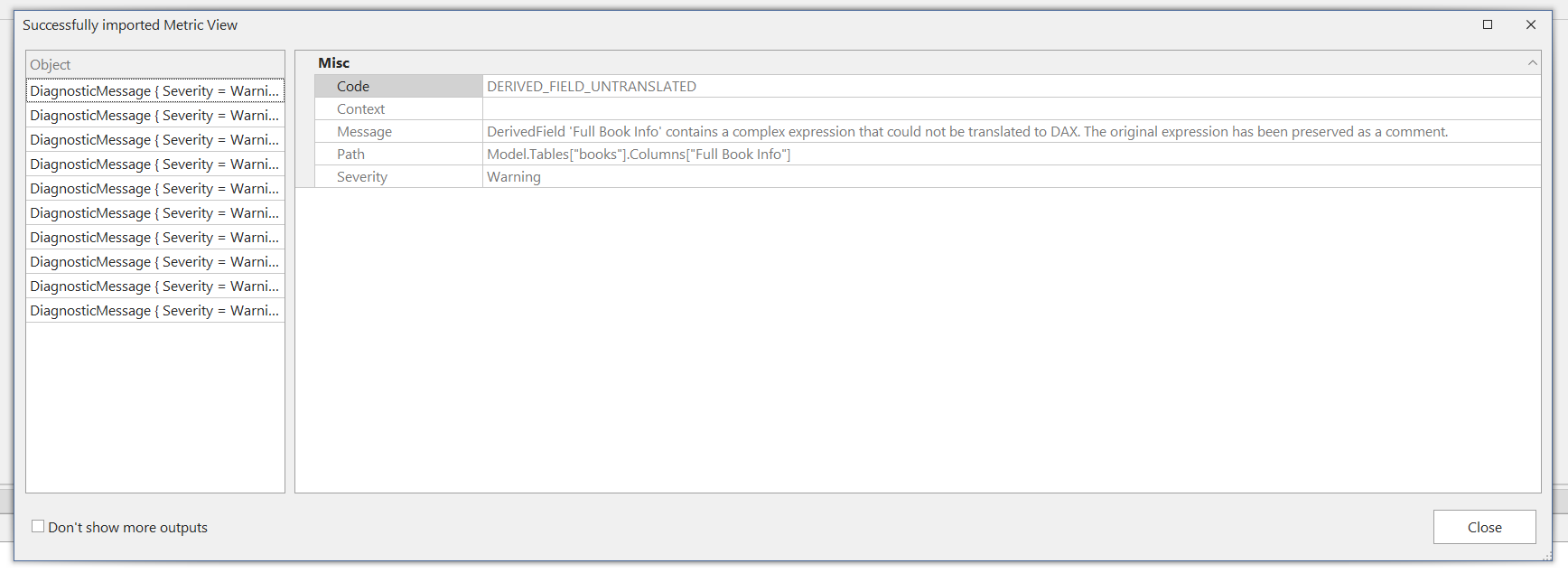Click the Close button
The image size is (1568, 573).
[1484, 527]
